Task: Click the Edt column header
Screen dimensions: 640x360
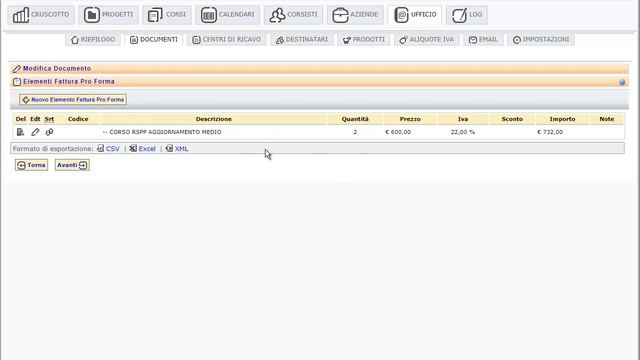Action: (x=35, y=119)
